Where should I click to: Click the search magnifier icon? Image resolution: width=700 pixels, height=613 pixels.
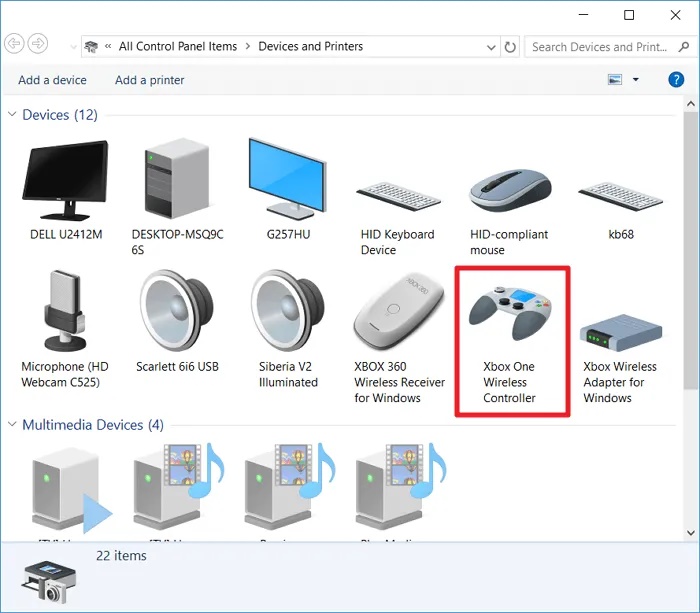click(683, 46)
